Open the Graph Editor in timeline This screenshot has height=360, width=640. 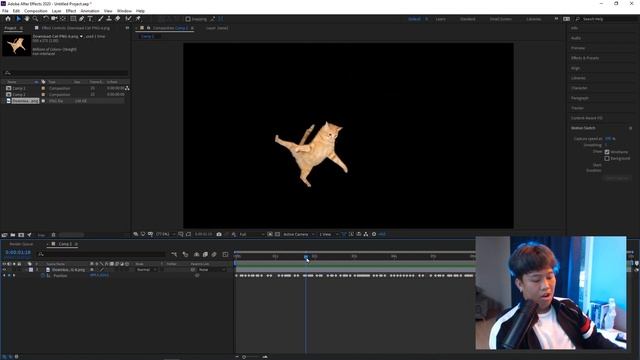click(x=225, y=254)
